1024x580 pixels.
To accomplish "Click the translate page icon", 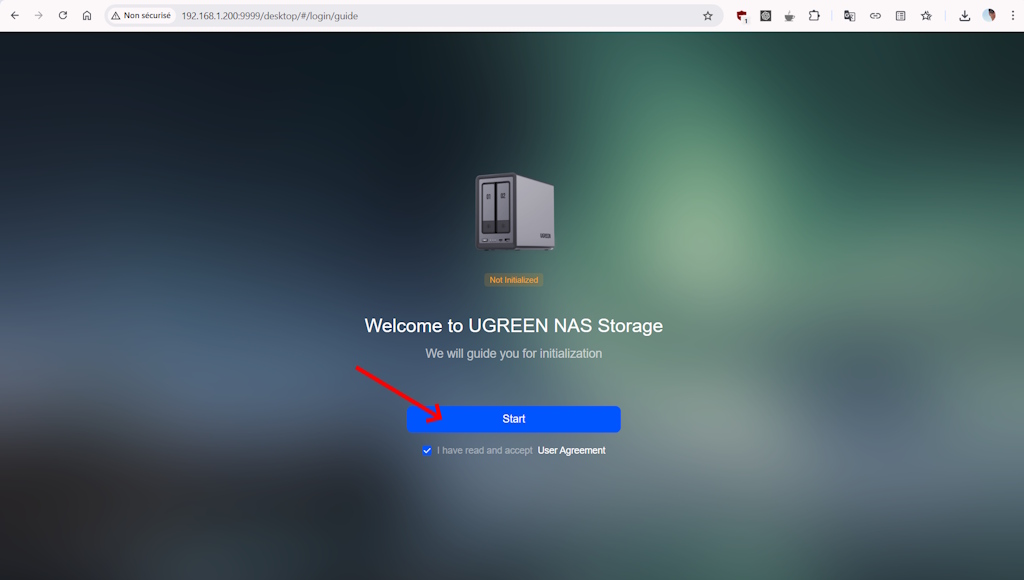I will click(850, 16).
